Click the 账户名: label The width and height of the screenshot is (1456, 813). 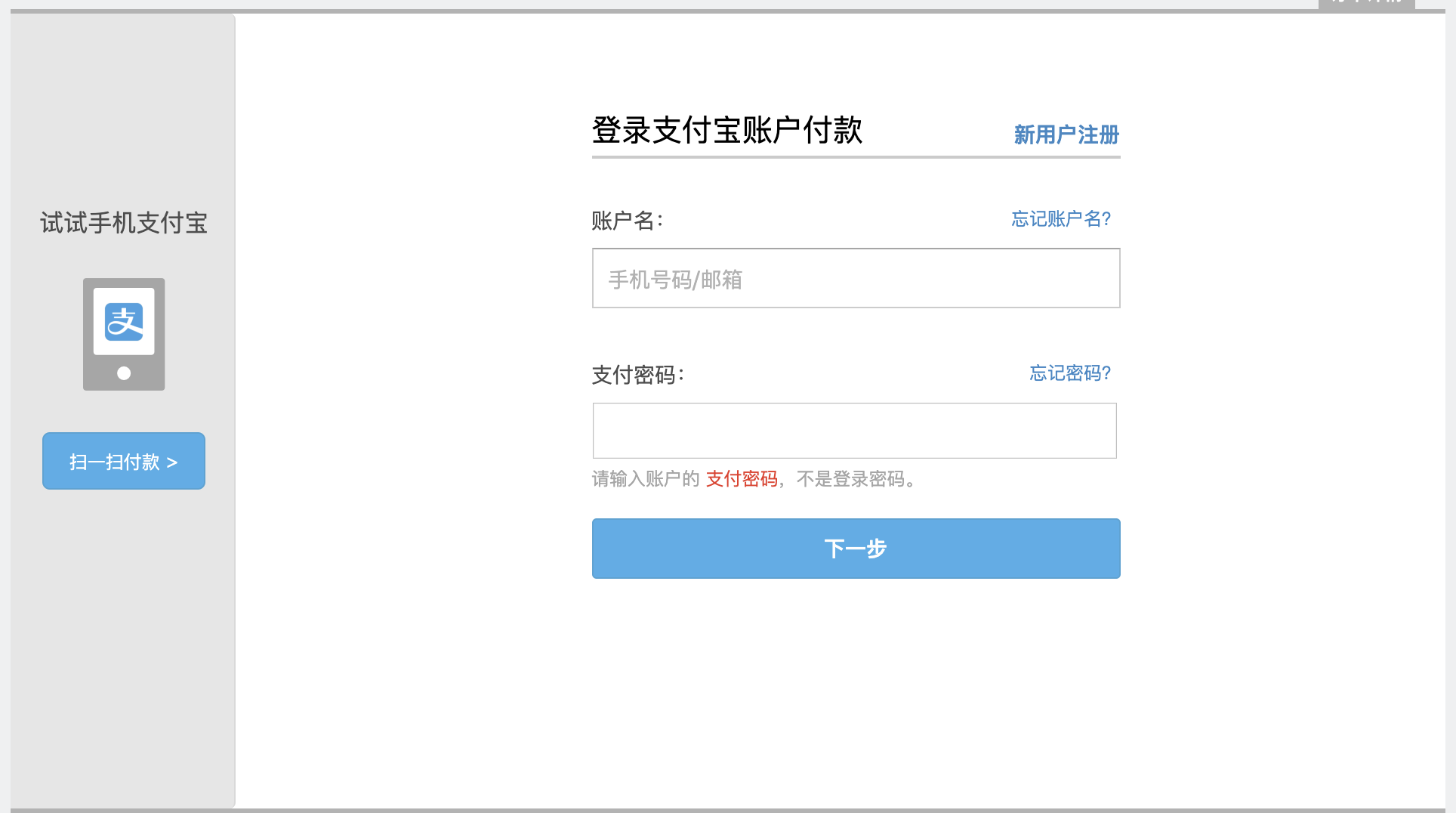tap(628, 221)
